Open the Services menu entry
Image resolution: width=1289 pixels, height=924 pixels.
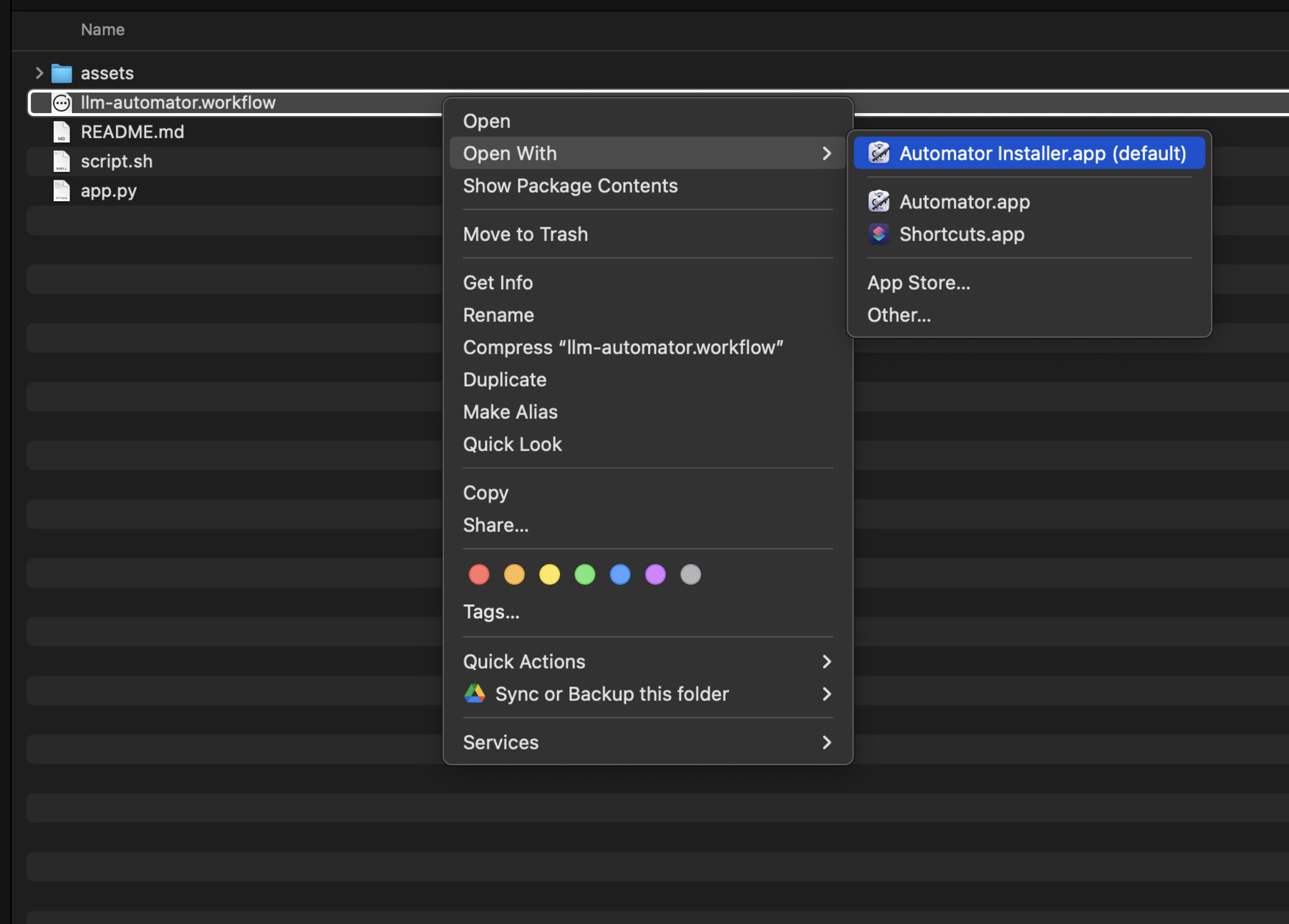tap(648, 742)
